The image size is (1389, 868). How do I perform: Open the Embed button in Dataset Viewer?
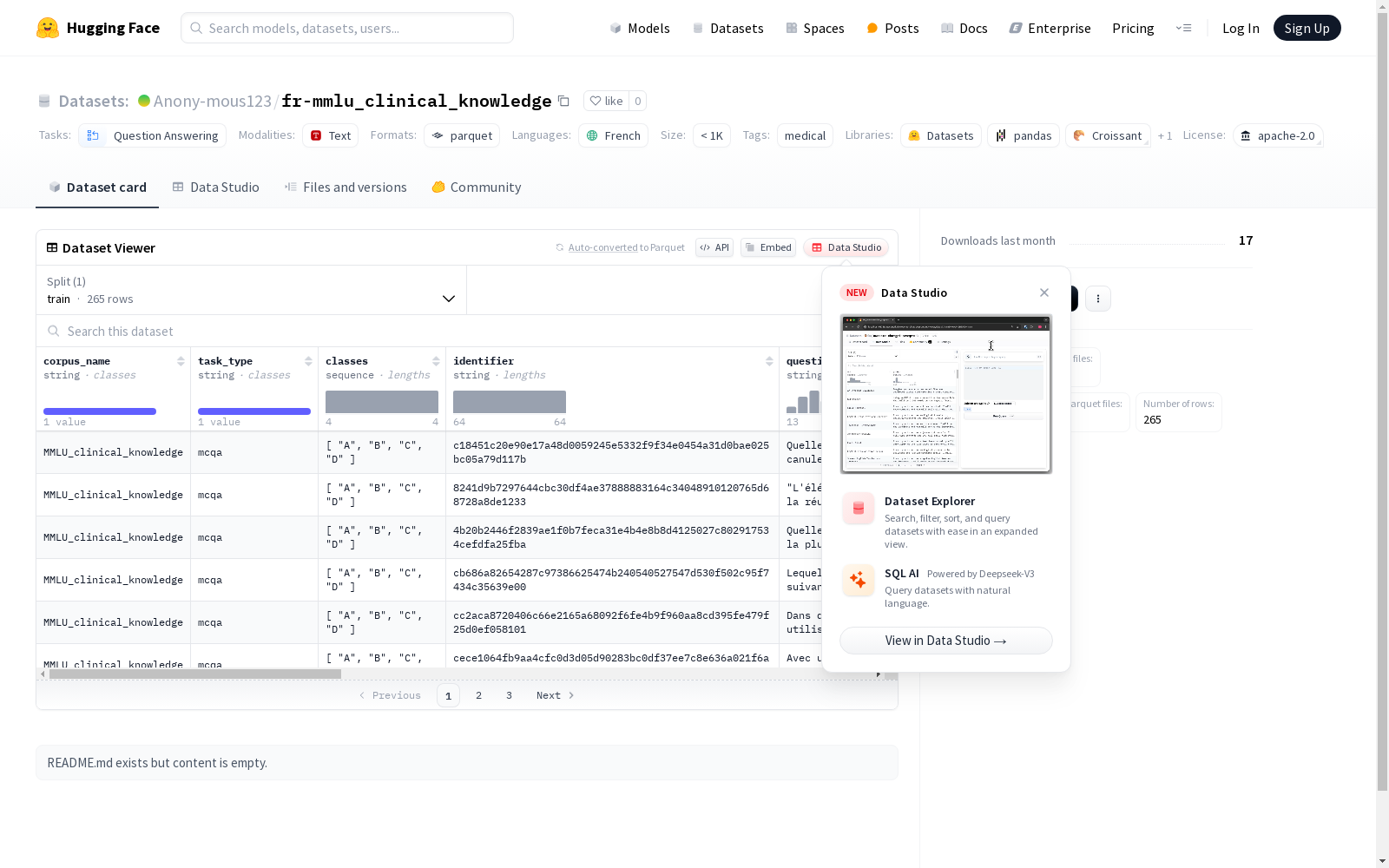coord(768,247)
